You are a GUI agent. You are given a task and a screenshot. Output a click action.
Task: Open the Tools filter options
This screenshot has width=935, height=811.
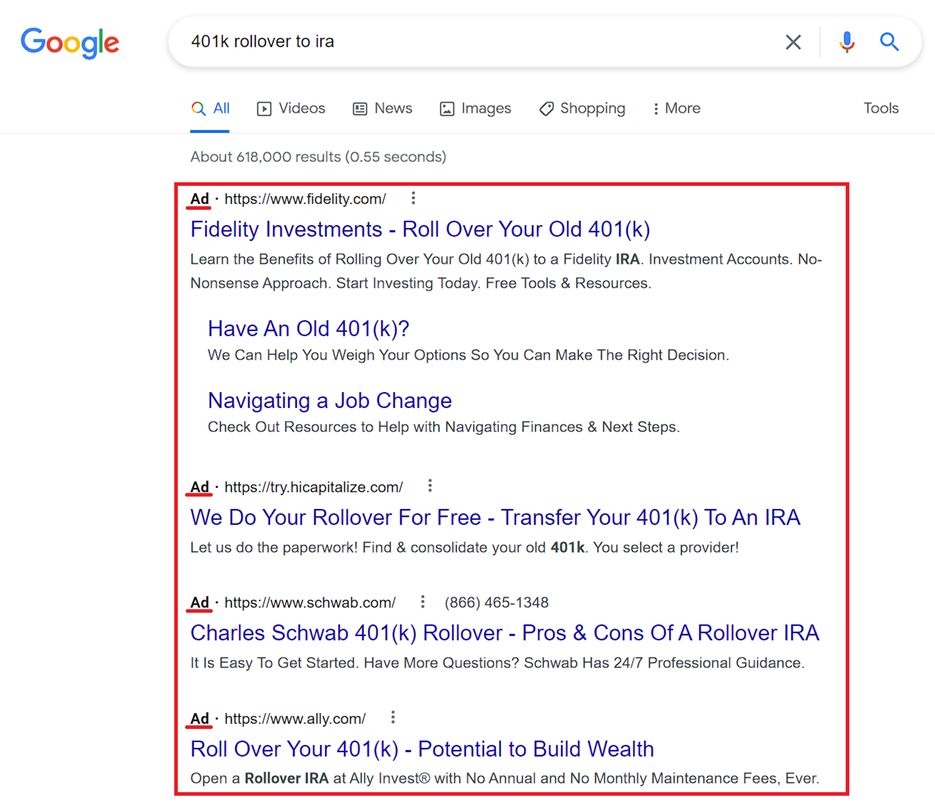881,109
